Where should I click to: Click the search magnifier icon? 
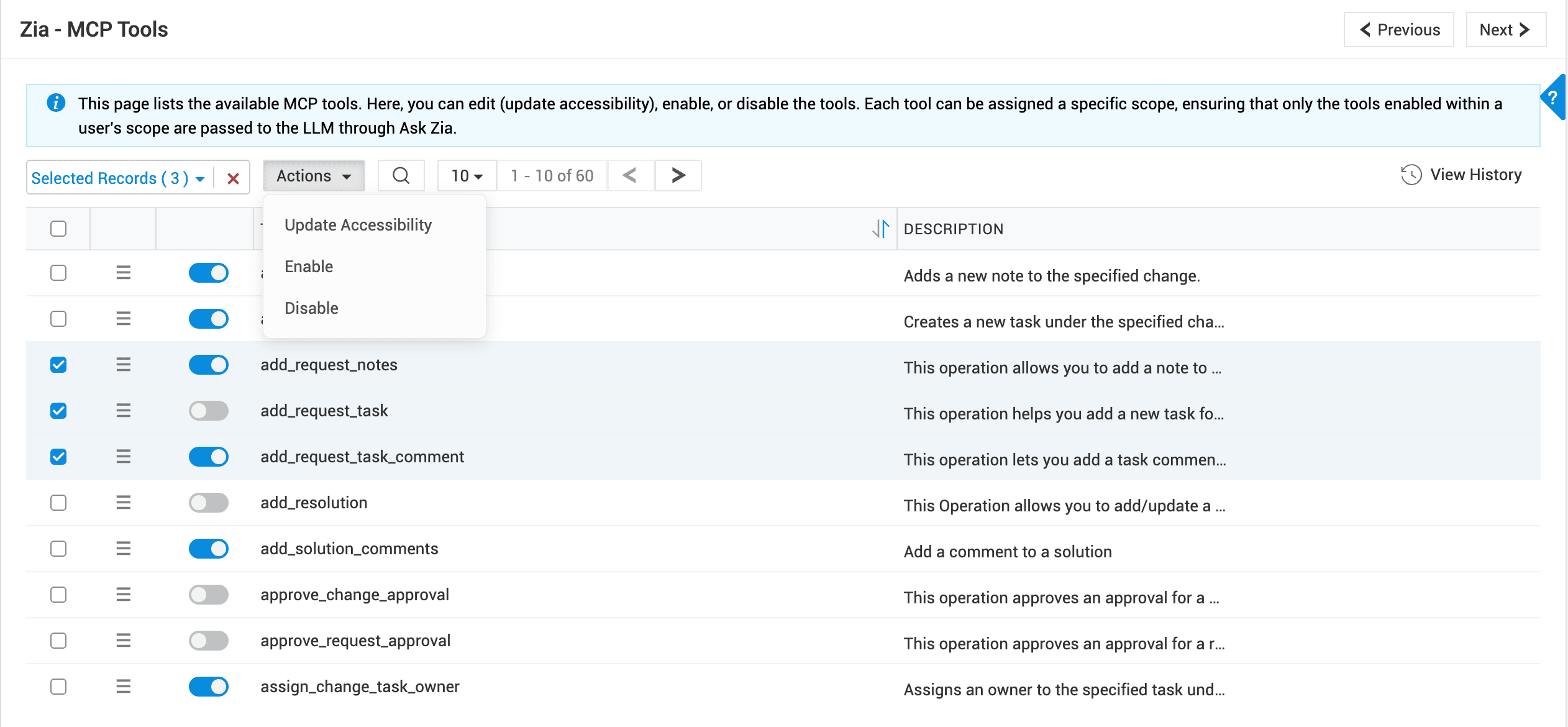click(x=401, y=176)
